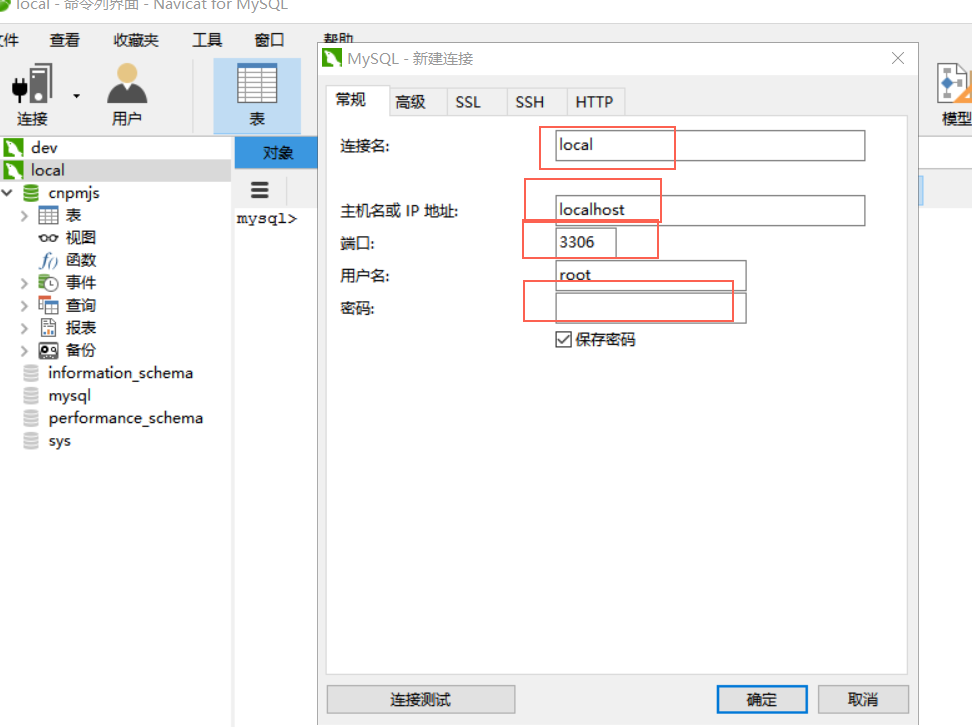Open the 连接 connection toolbar icon
The height and width of the screenshot is (727, 972).
tap(32, 94)
